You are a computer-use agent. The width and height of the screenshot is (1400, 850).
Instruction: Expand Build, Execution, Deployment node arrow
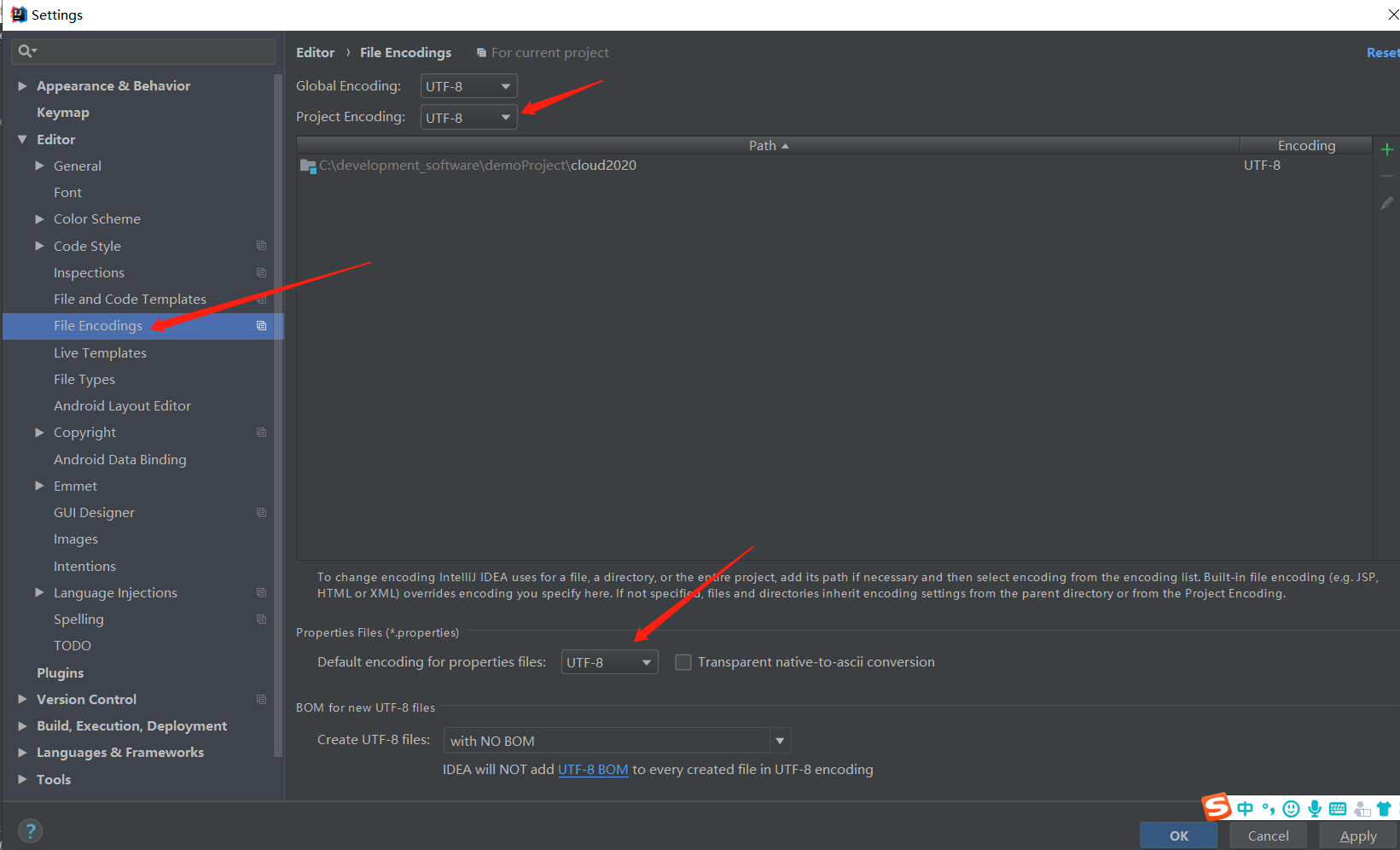coord(23,726)
